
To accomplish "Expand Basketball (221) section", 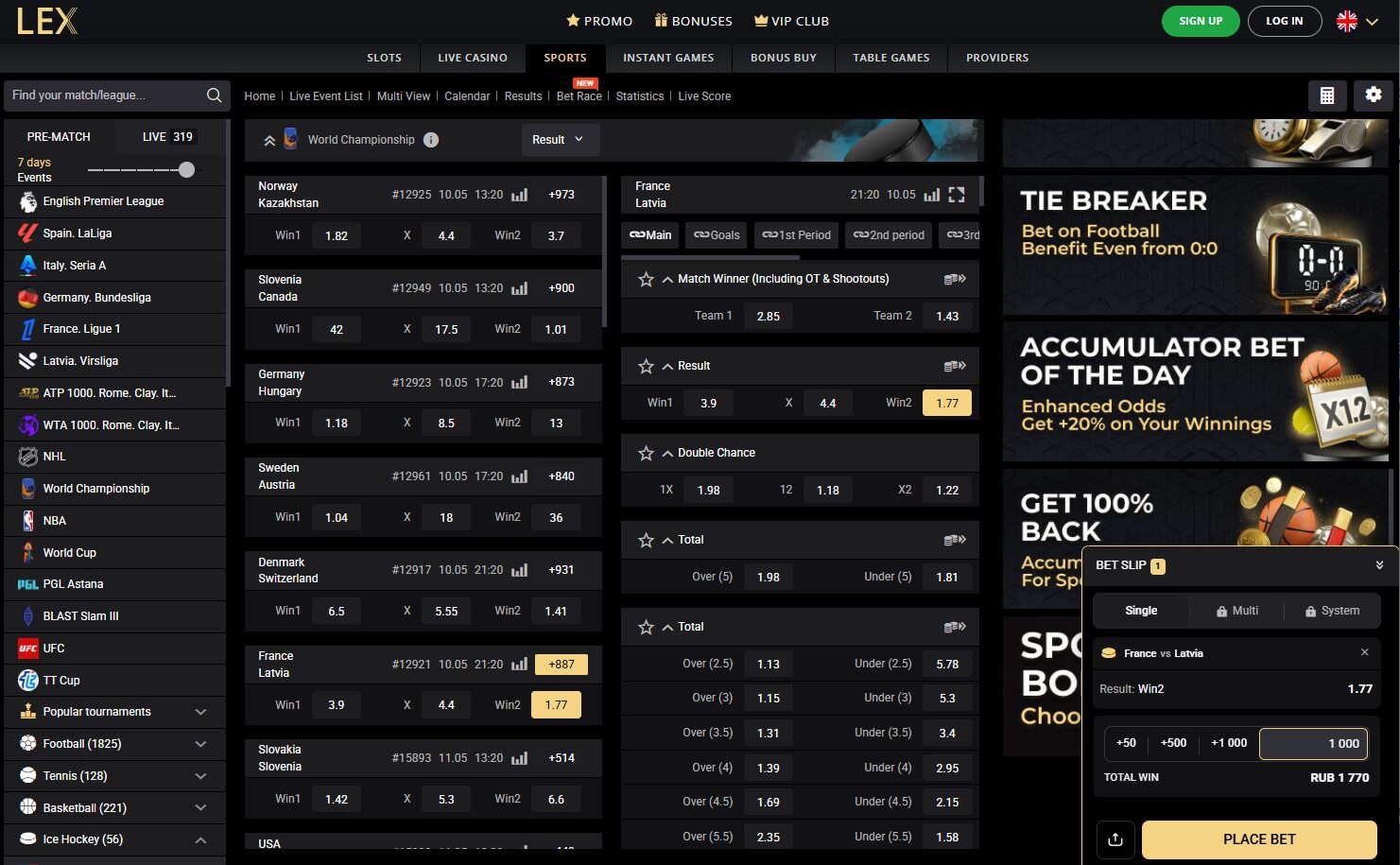I will (x=200, y=808).
